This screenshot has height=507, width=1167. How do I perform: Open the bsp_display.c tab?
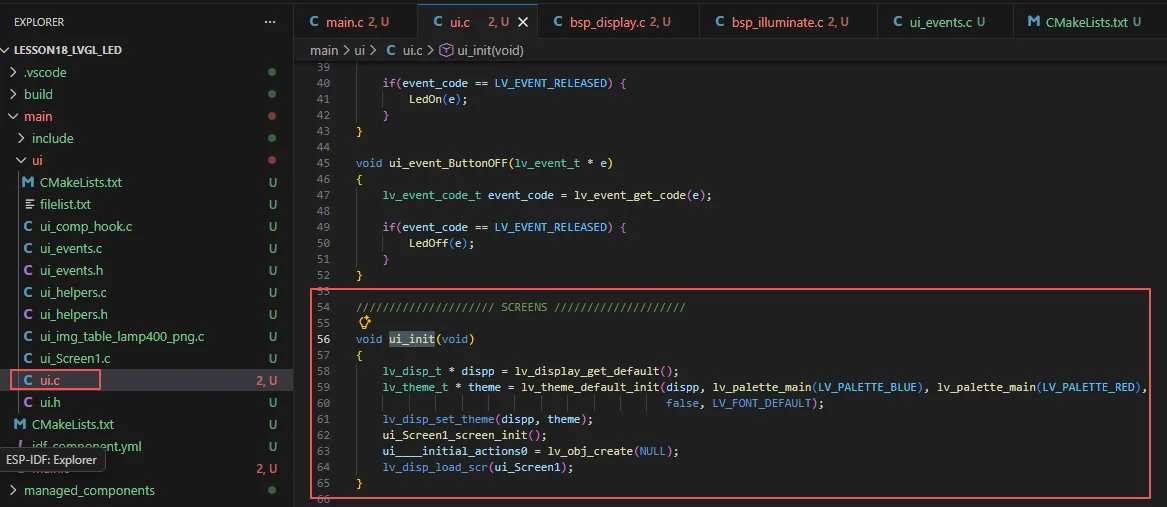[x=608, y=21]
